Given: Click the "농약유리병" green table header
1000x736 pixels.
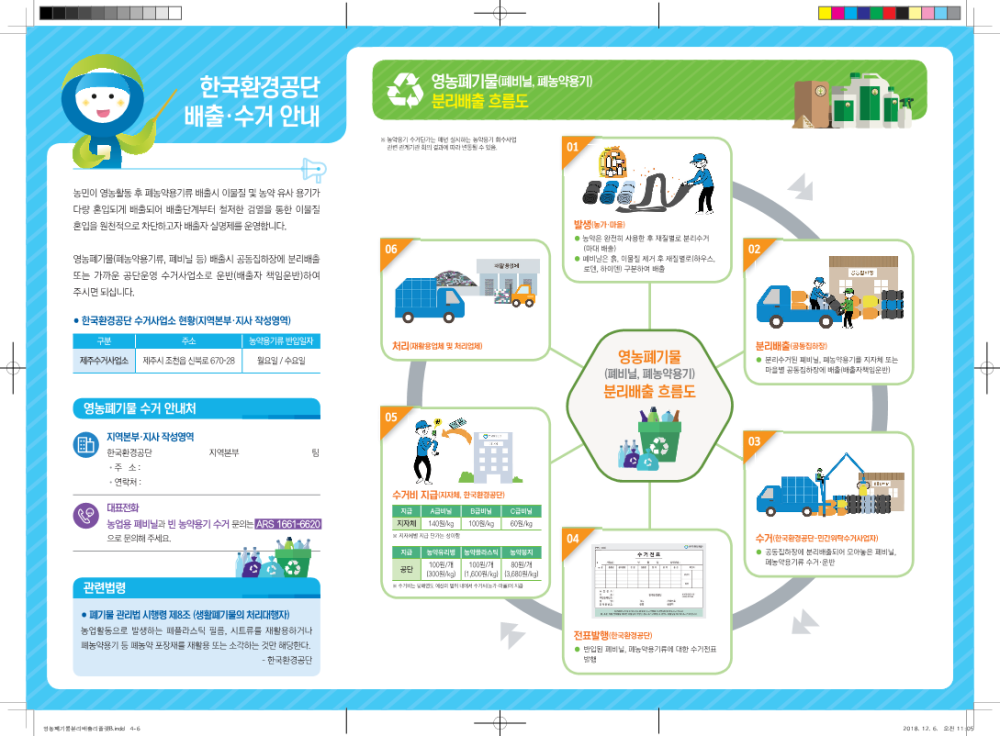Looking at the screenshot, I should (441, 552).
